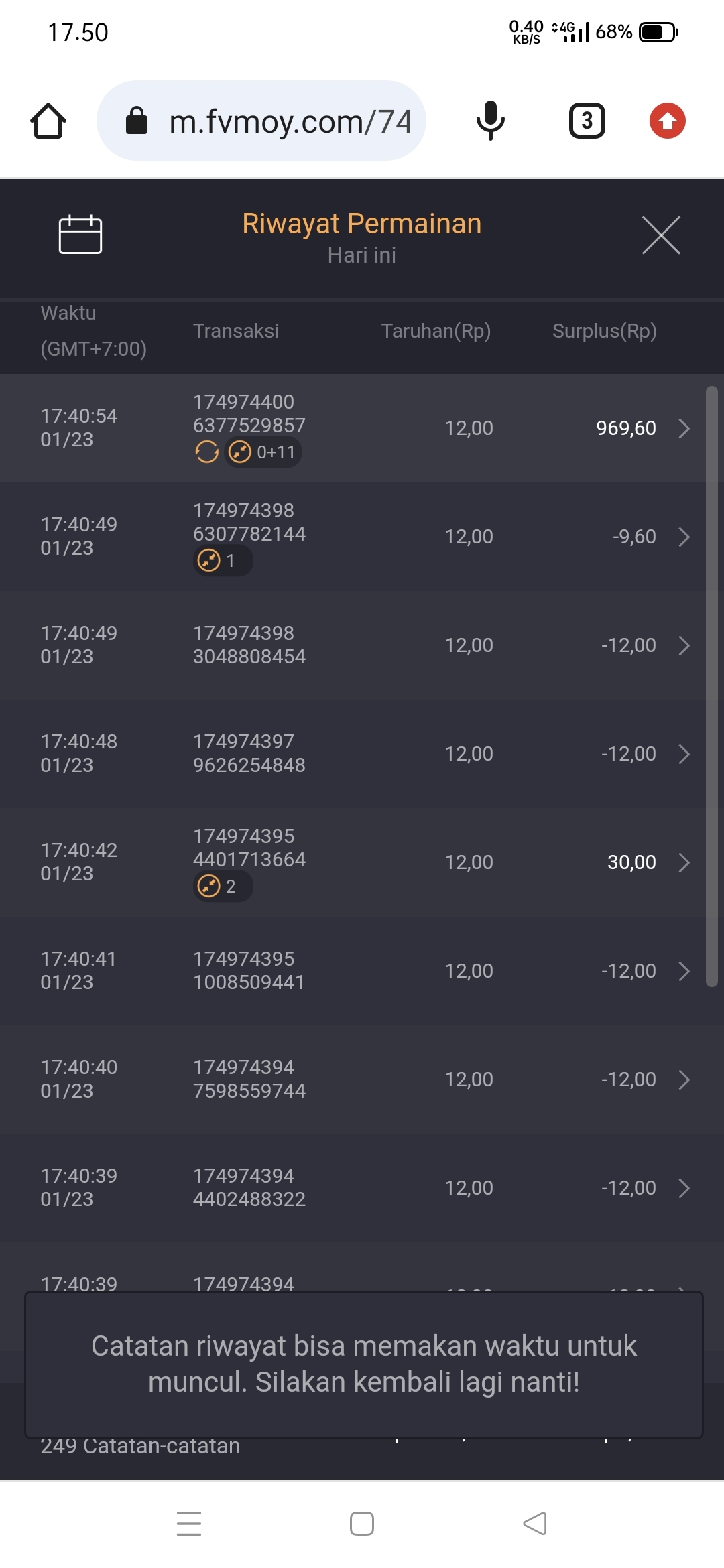Screen dimensions: 724x1568
Task: Expand the 969,60 surplus row chevron
Action: click(684, 428)
